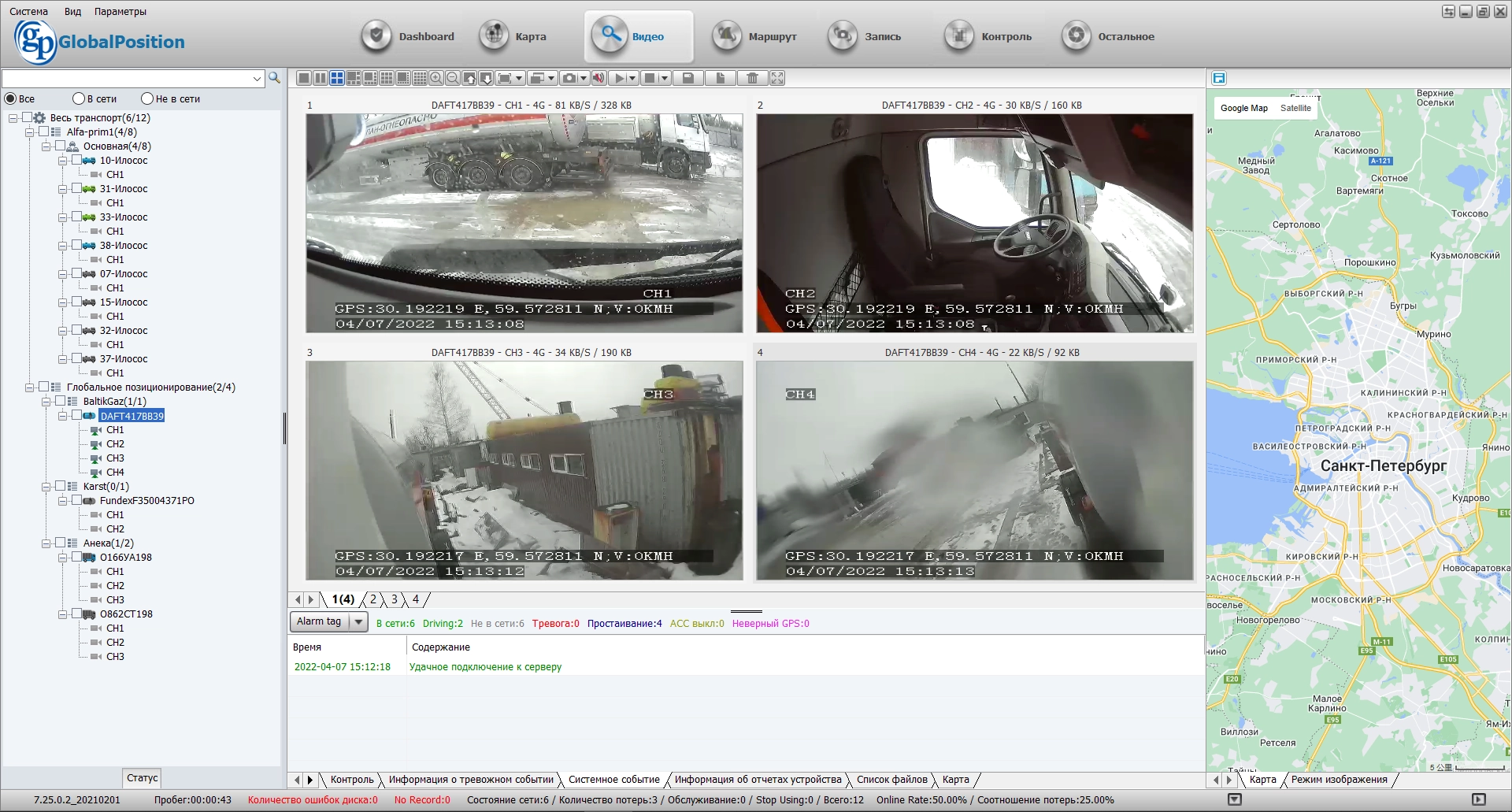The width and height of the screenshot is (1512, 812).
Task: Click the save floppy icon above map
Action: tap(1219, 78)
